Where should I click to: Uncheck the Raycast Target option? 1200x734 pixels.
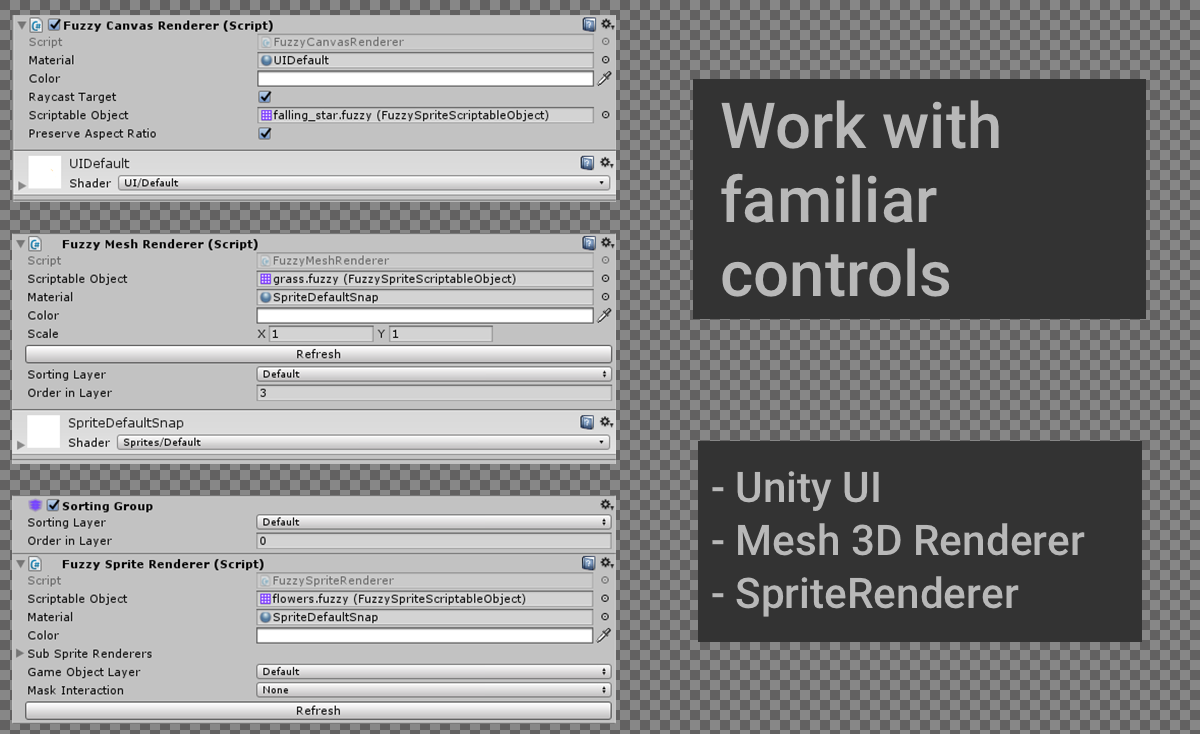coord(265,97)
